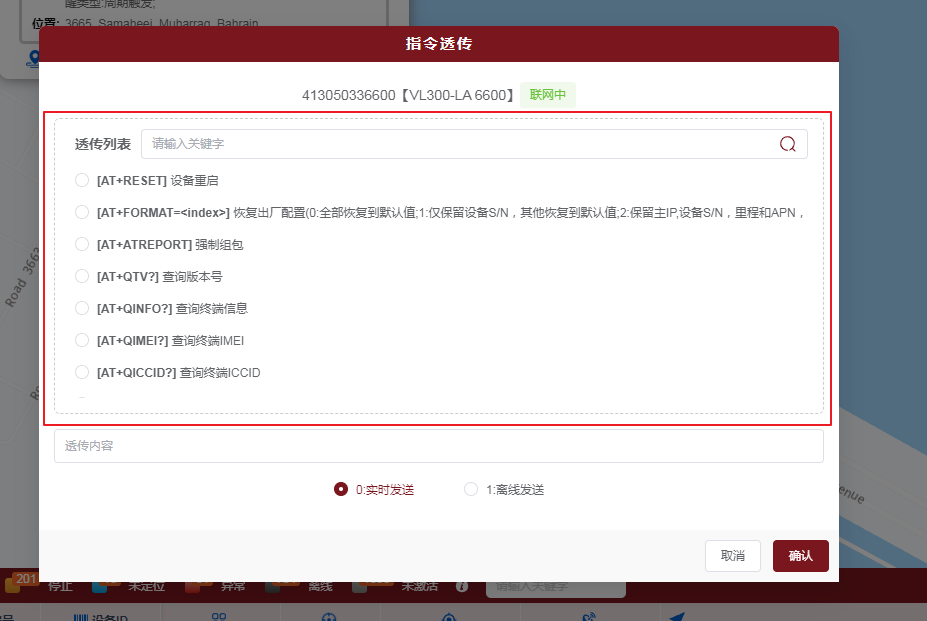Choose the AT+FORMAT 恢复出厂配置 option

[x=82, y=213]
